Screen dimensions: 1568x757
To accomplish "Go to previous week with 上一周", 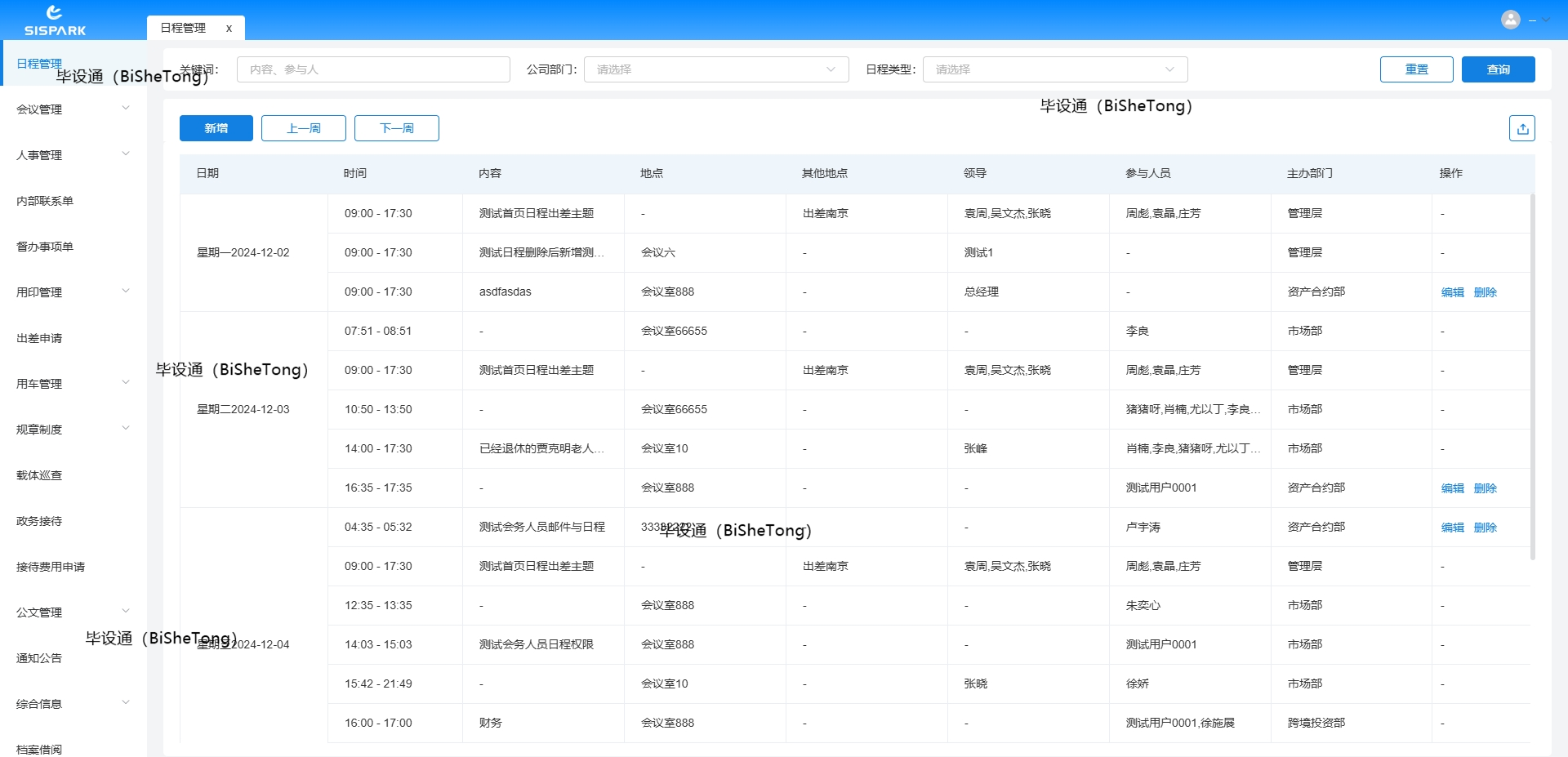I will tap(304, 128).
